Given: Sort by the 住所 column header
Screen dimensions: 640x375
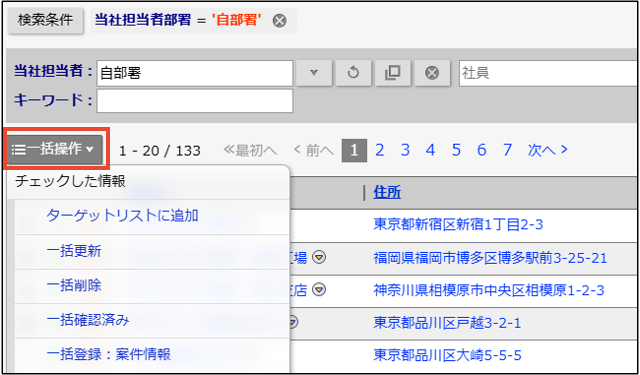Looking at the screenshot, I should [x=387, y=192].
